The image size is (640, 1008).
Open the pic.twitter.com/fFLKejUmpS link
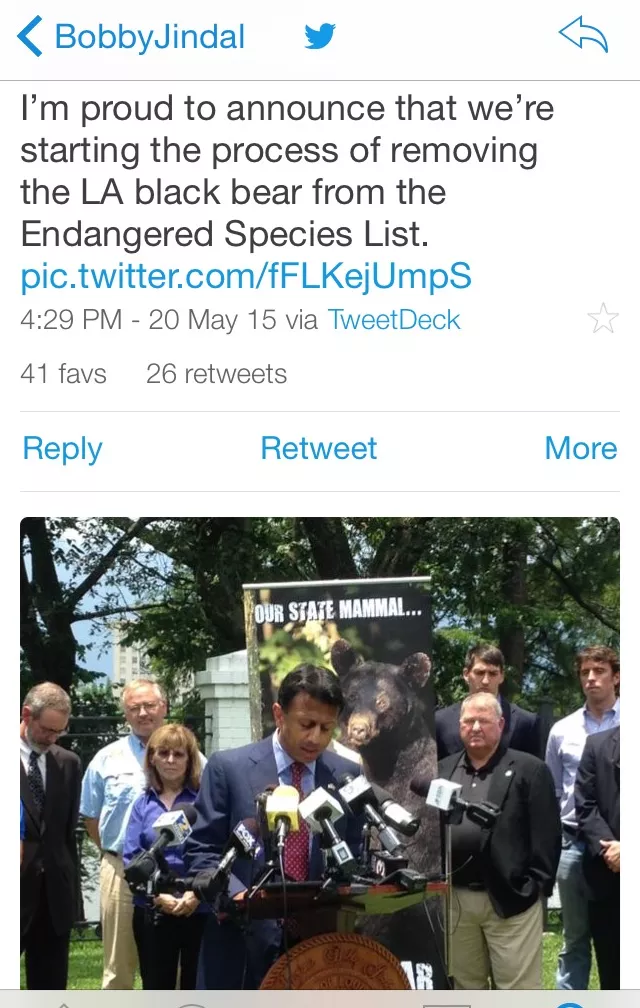pos(245,276)
